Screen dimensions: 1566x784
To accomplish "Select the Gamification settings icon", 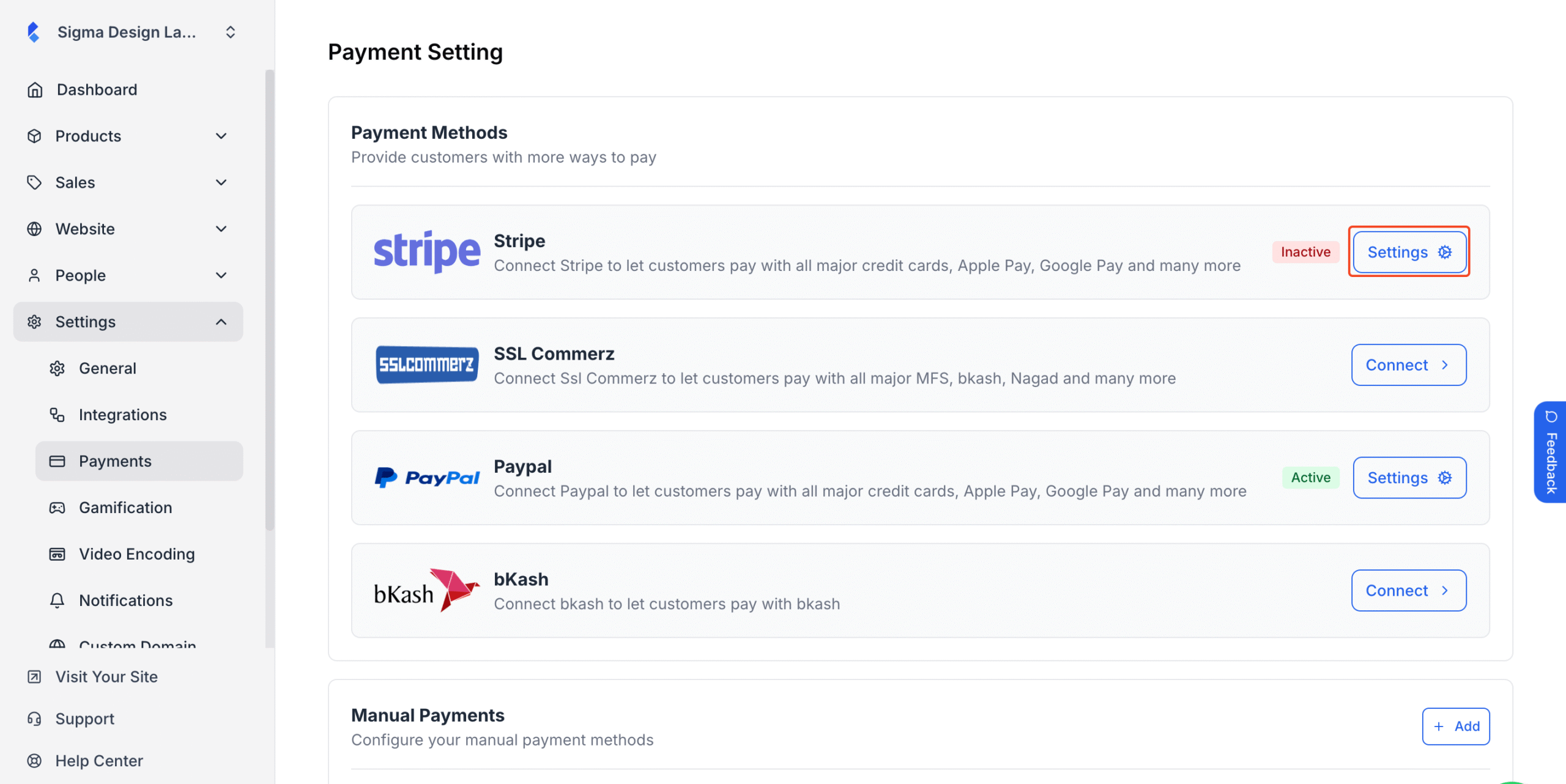I will 57,508.
